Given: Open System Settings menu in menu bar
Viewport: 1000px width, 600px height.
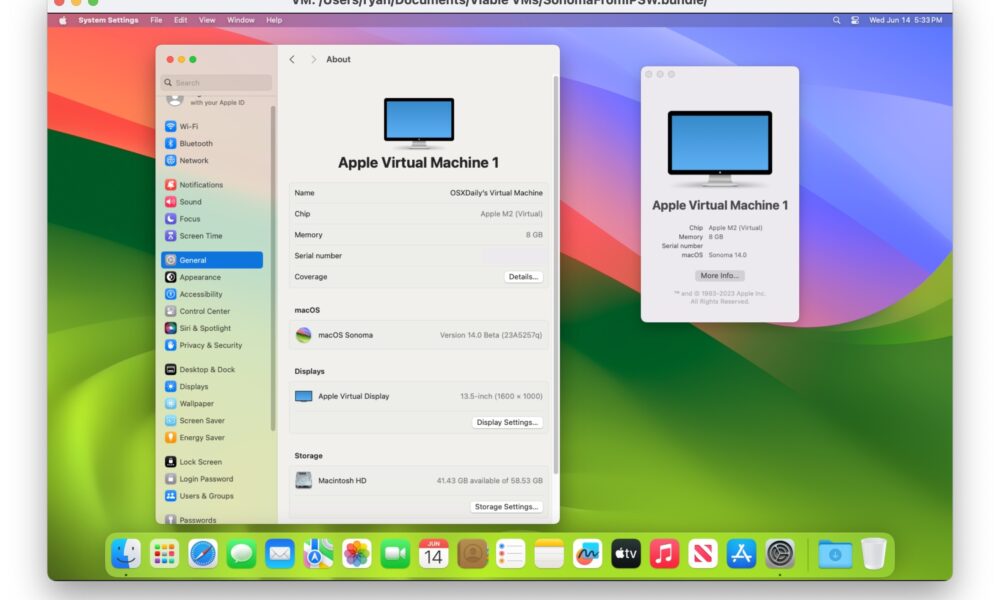Looking at the screenshot, I should click(108, 20).
